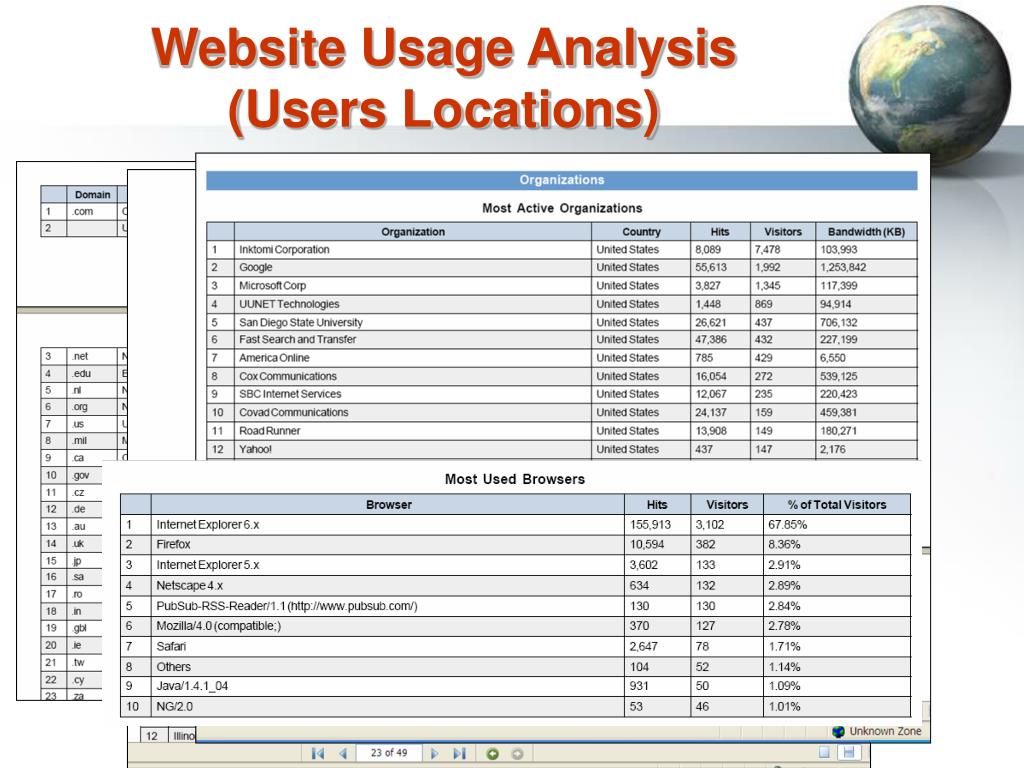1024x768 pixels.
Task: Select the .mil domain row
Action: [x=84, y=441]
